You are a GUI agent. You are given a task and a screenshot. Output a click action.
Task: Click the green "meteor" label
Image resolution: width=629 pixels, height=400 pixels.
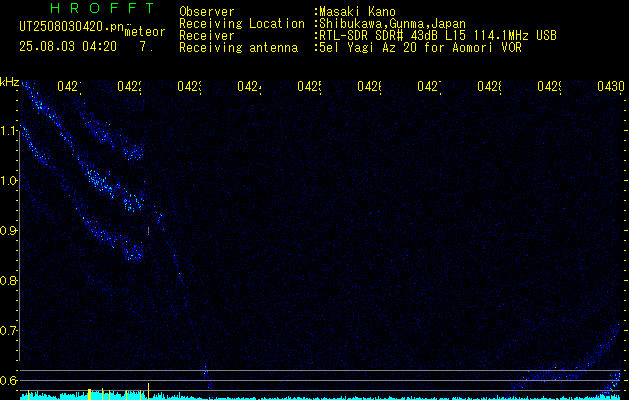click(145, 32)
